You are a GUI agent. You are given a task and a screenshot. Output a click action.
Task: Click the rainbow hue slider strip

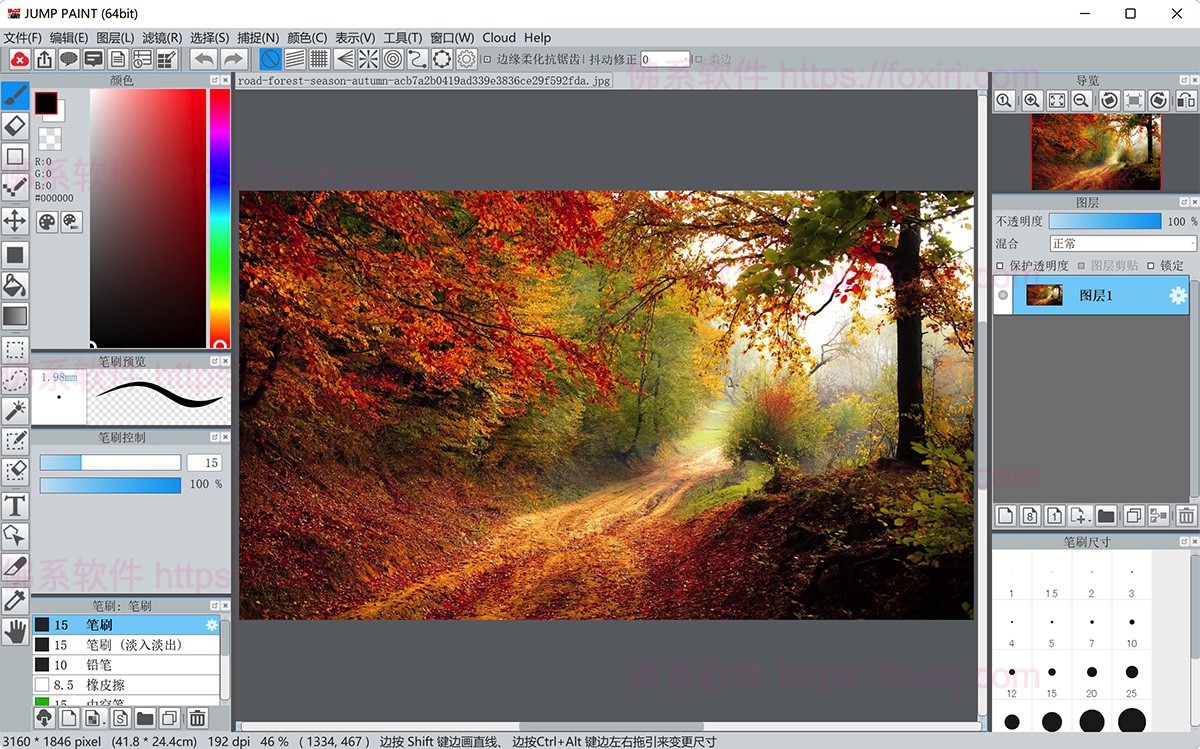219,215
